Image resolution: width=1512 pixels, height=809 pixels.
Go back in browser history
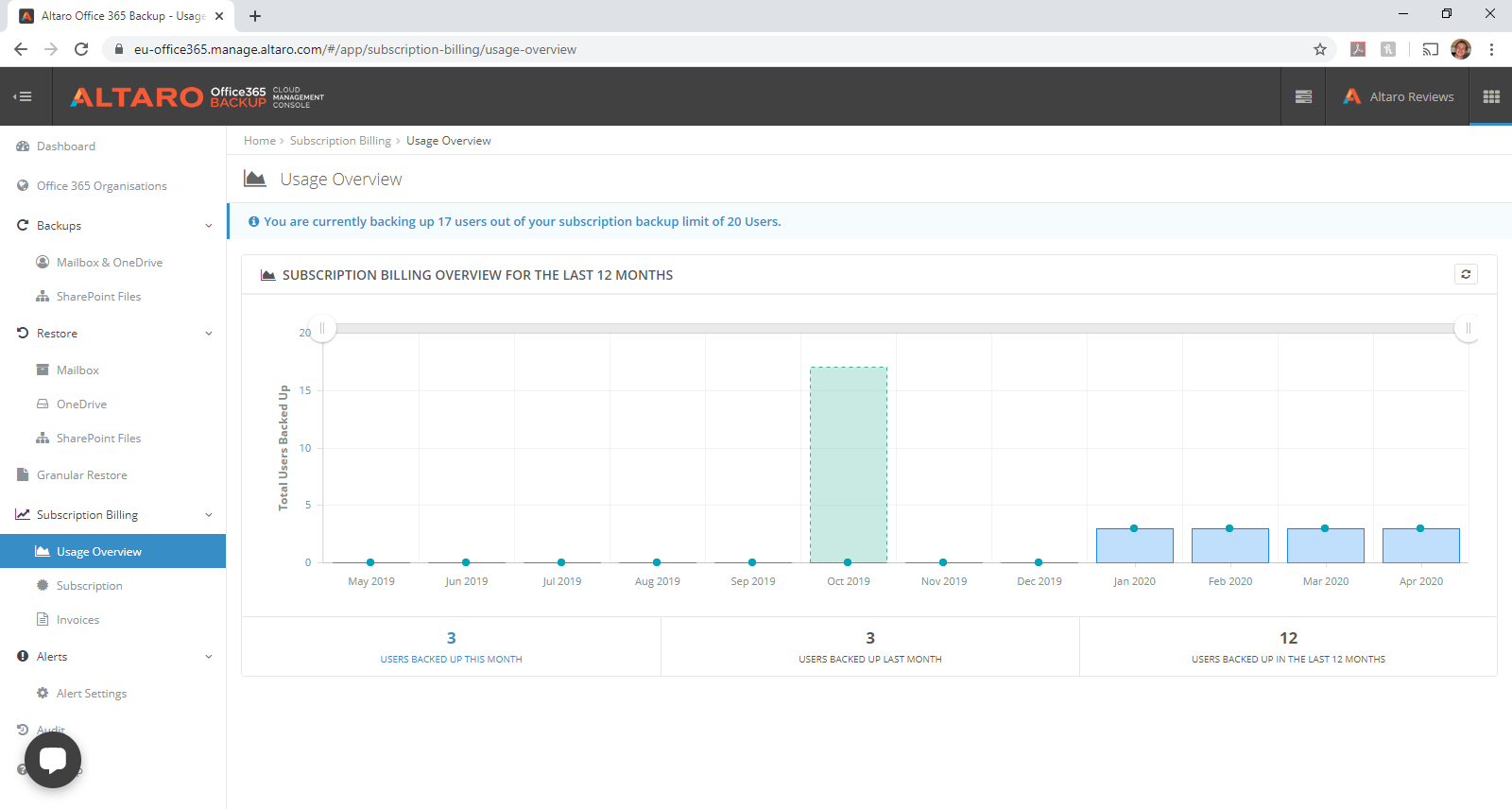point(21,49)
